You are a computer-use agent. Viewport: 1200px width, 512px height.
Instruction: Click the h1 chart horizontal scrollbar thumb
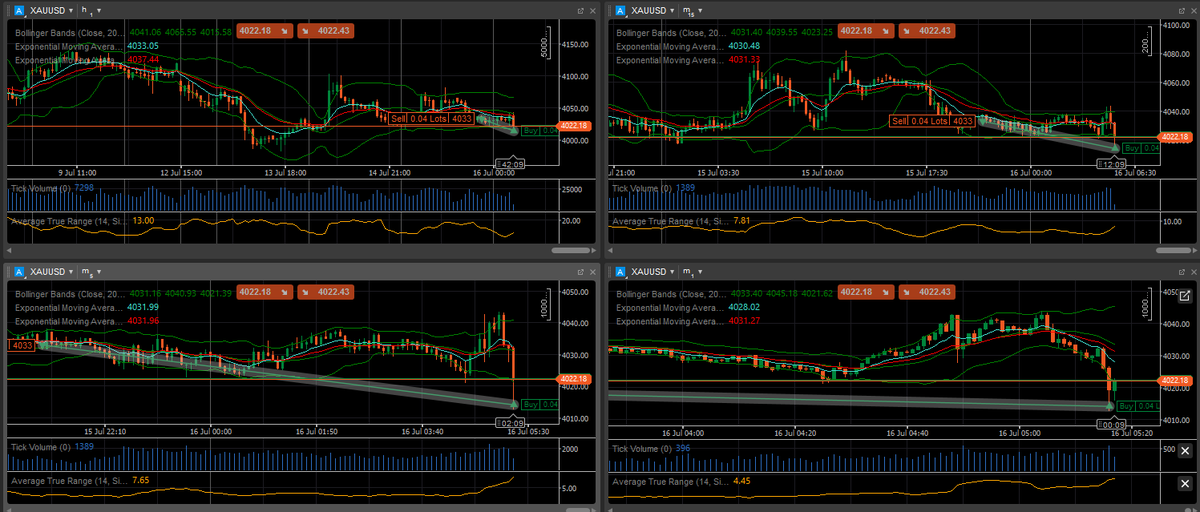coord(571,249)
